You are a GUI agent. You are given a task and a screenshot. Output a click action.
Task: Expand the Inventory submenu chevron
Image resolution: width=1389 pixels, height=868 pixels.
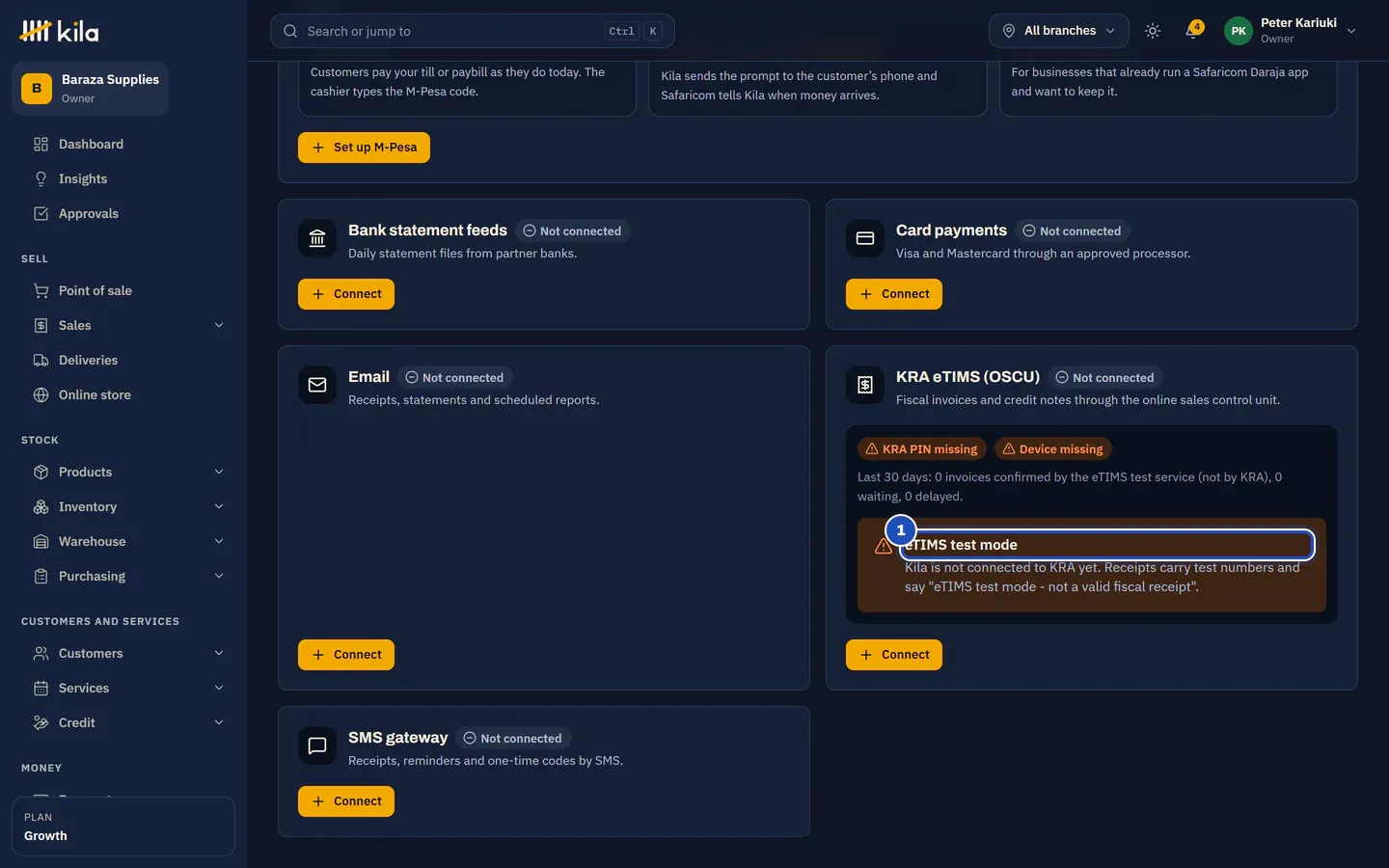click(x=219, y=507)
